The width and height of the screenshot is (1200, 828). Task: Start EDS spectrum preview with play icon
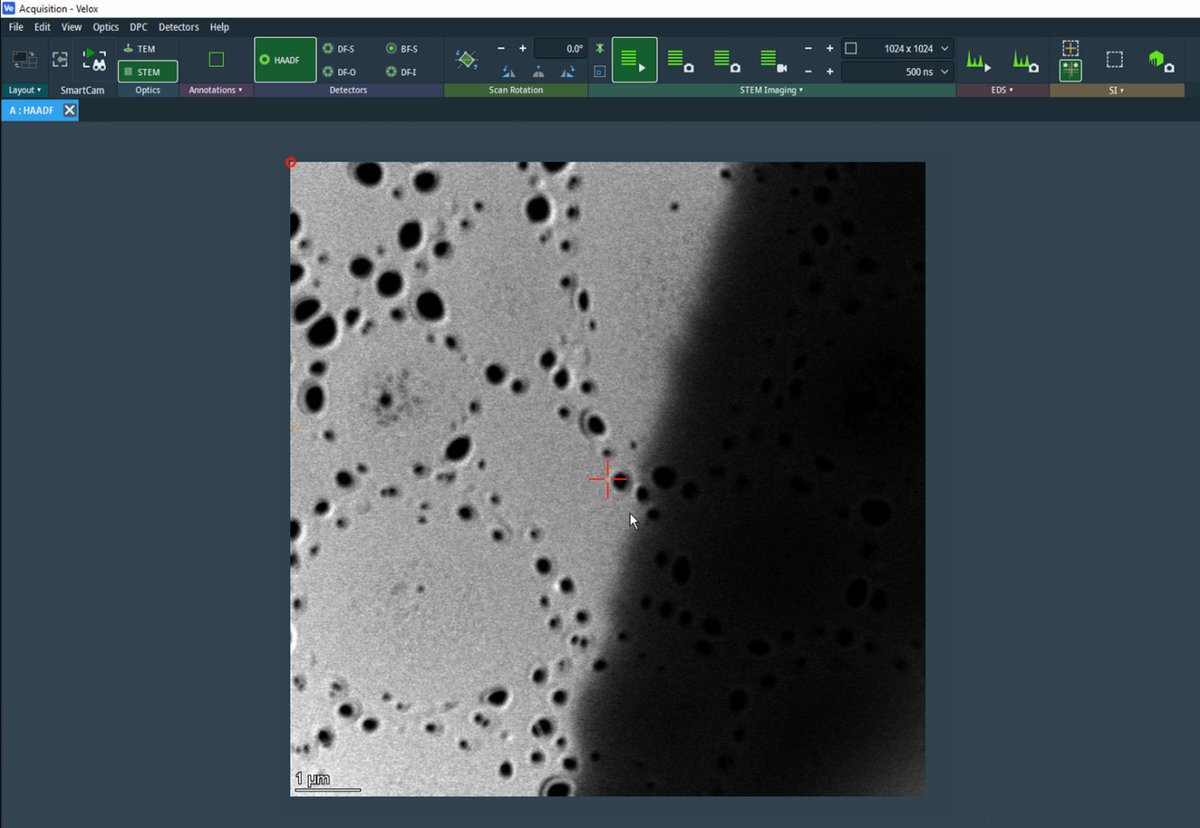point(978,61)
